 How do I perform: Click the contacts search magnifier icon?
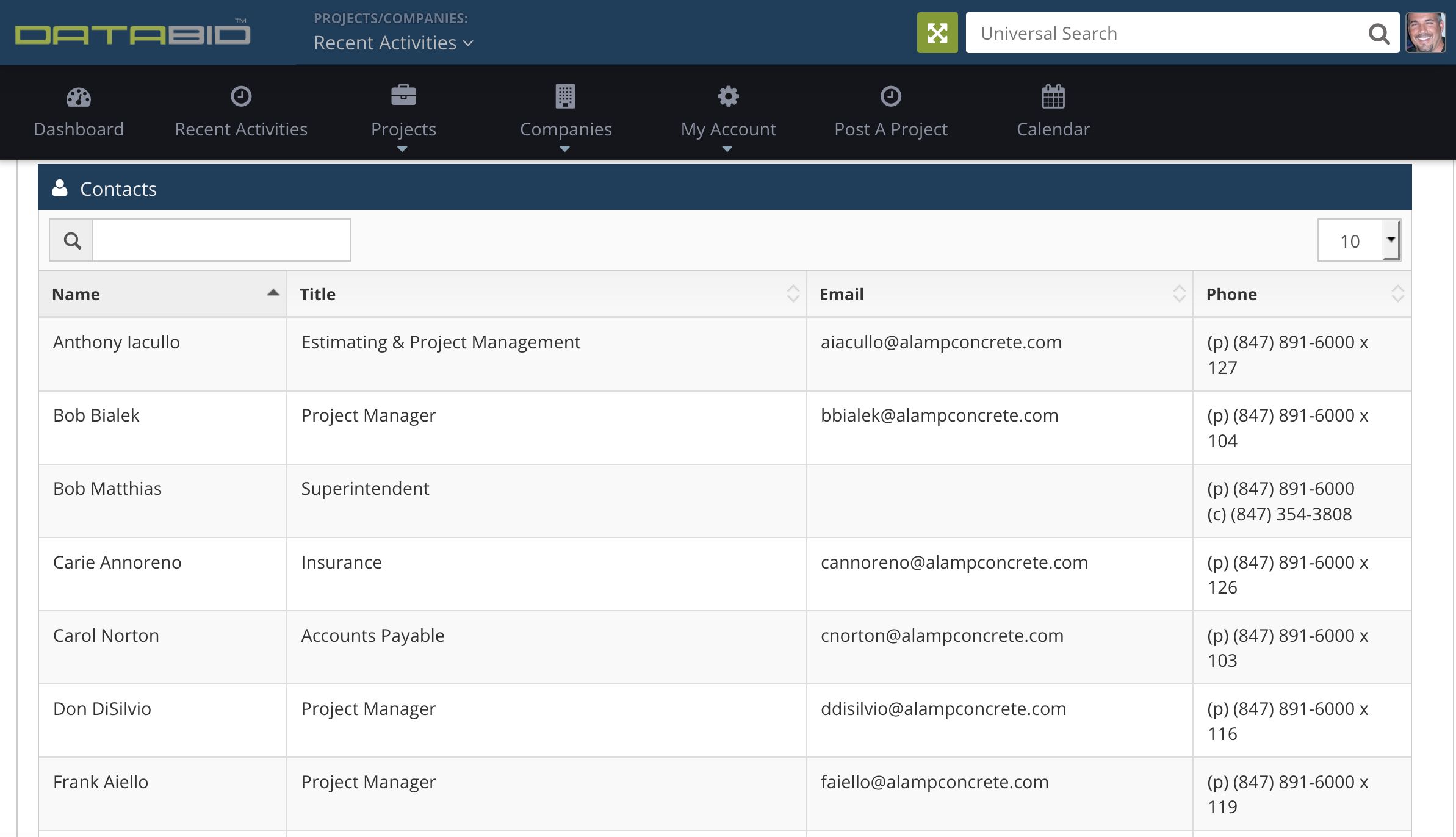click(x=72, y=240)
